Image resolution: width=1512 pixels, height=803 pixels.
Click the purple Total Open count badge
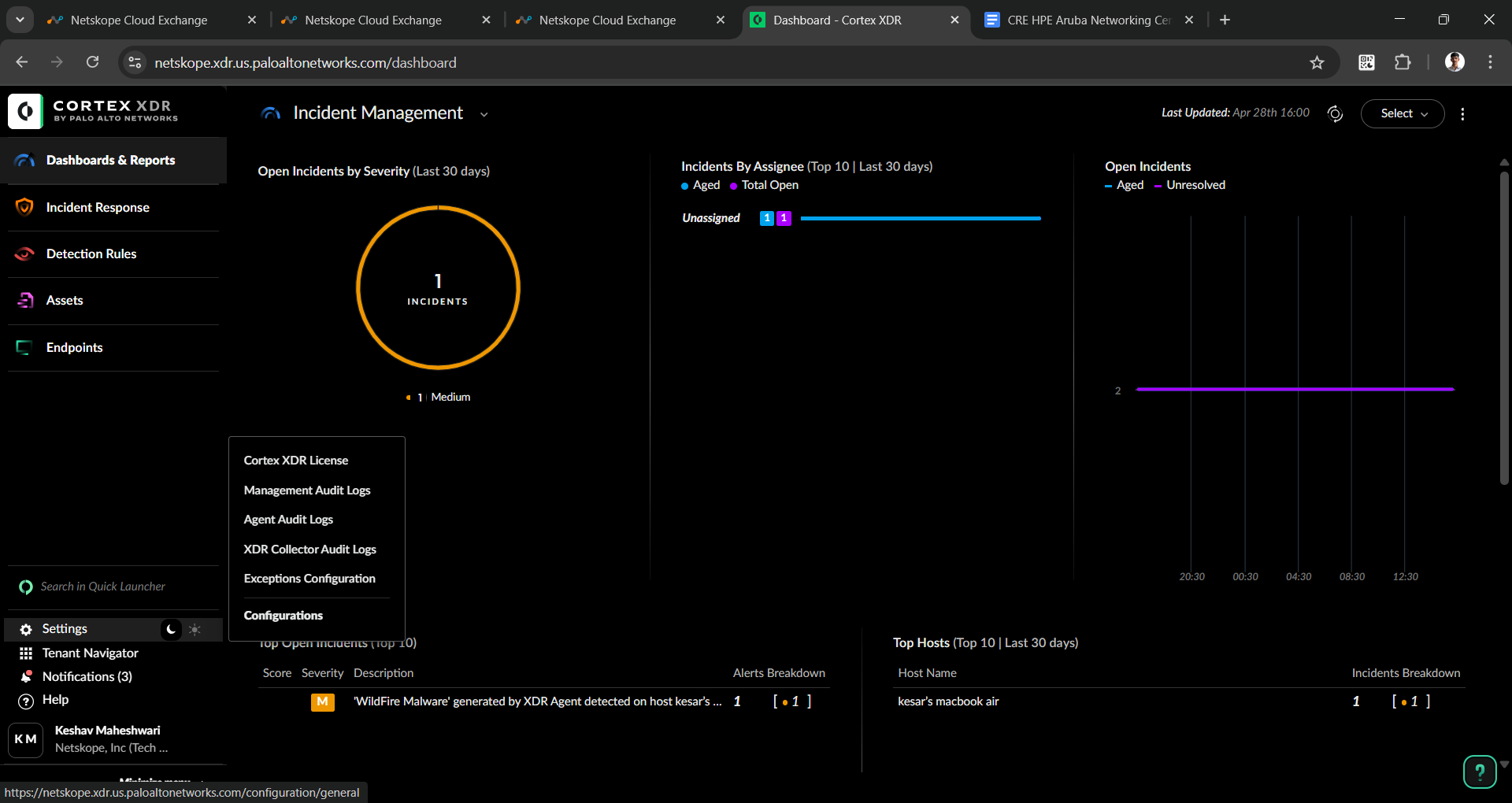coord(784,218)
